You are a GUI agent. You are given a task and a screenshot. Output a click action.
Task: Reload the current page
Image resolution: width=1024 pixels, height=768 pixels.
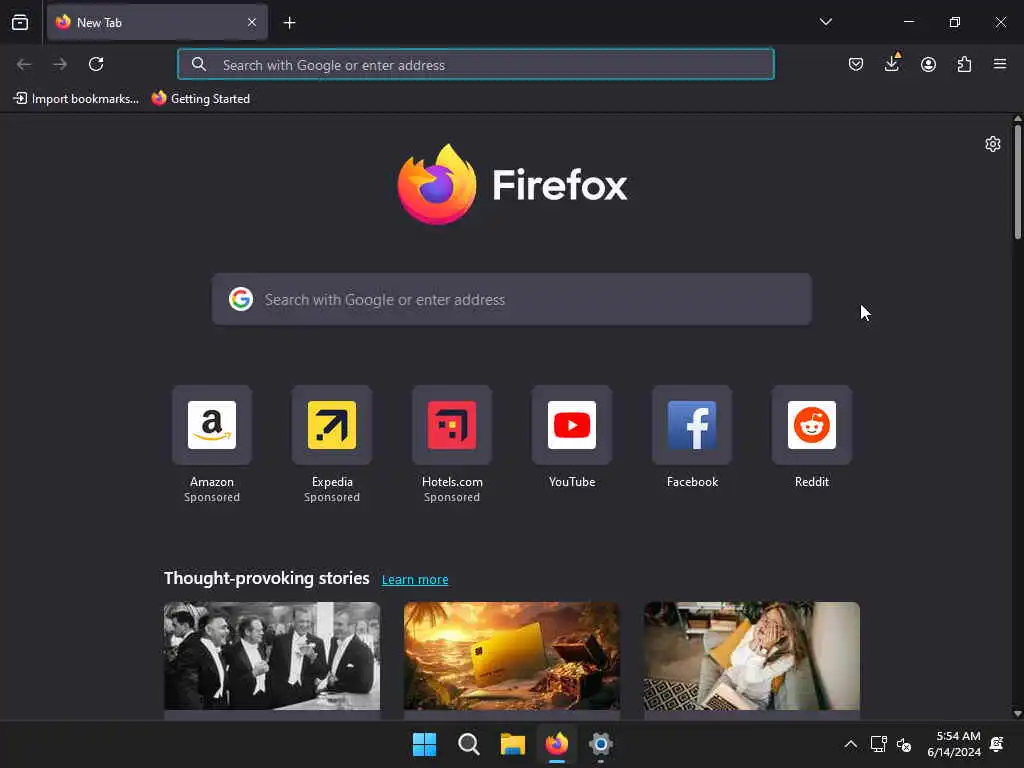[x=96, y=64]
